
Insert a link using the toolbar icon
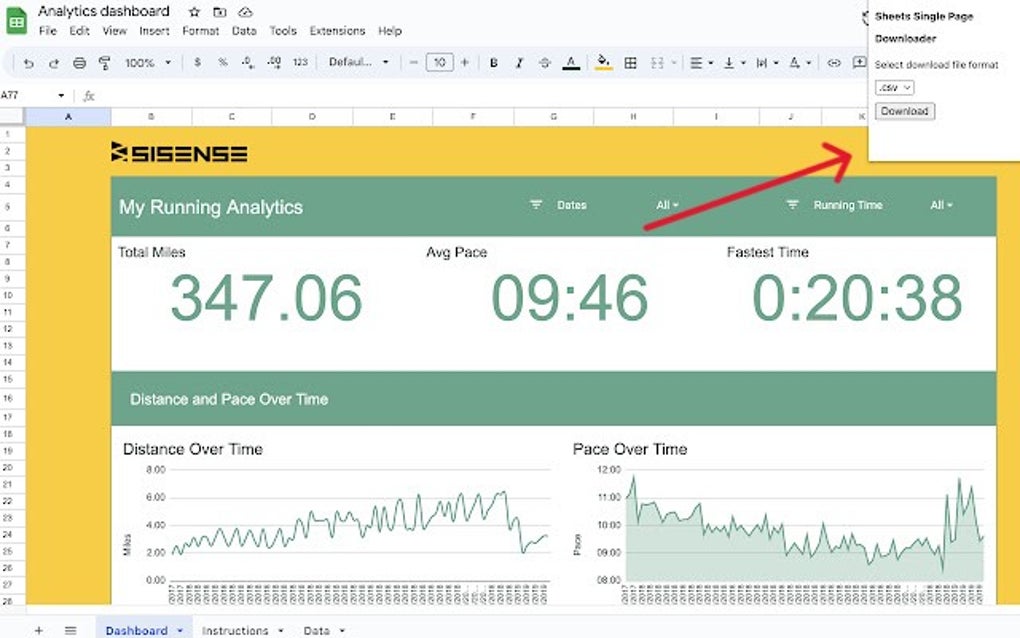(x=835, y=62)
